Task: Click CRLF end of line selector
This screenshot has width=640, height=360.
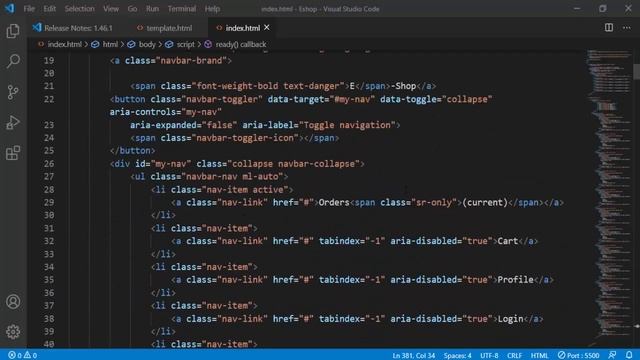Action: click(x=514, y=355)
